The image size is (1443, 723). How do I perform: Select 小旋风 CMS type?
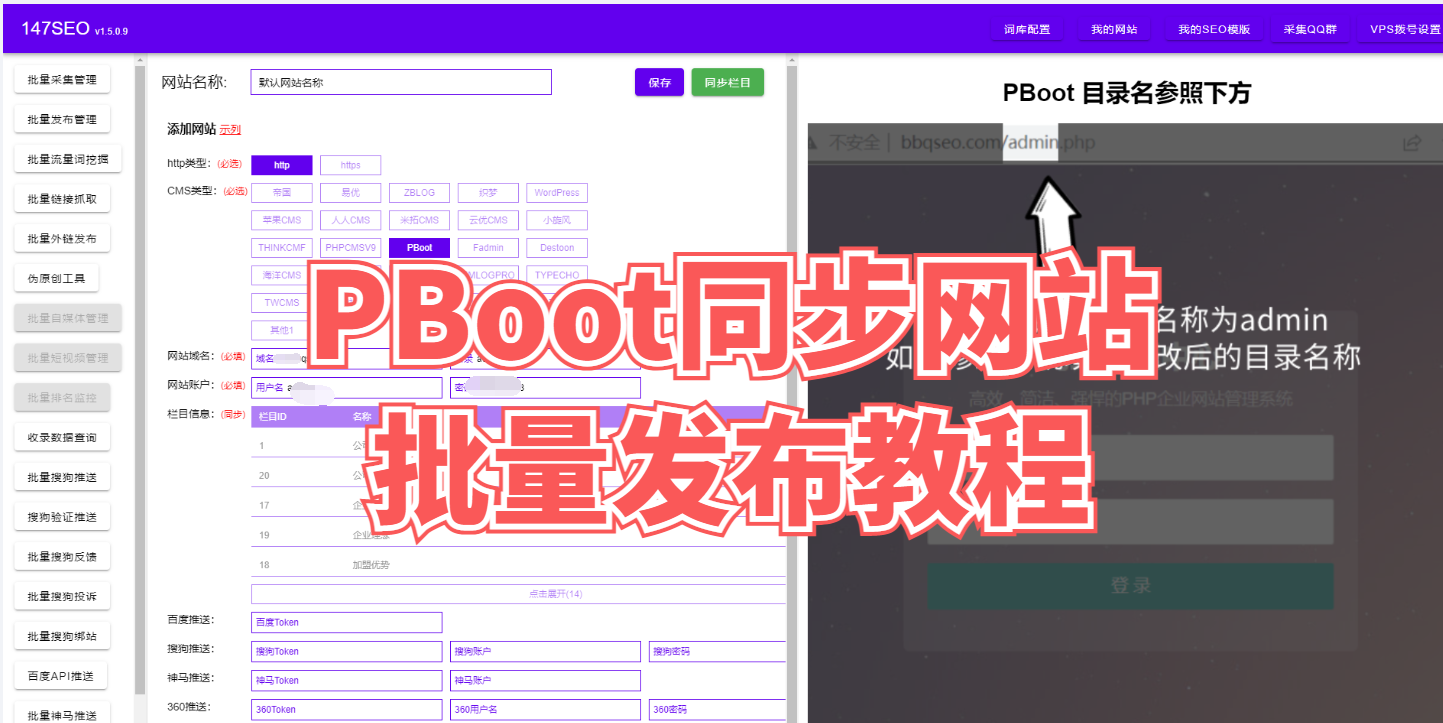pos(557,220)
